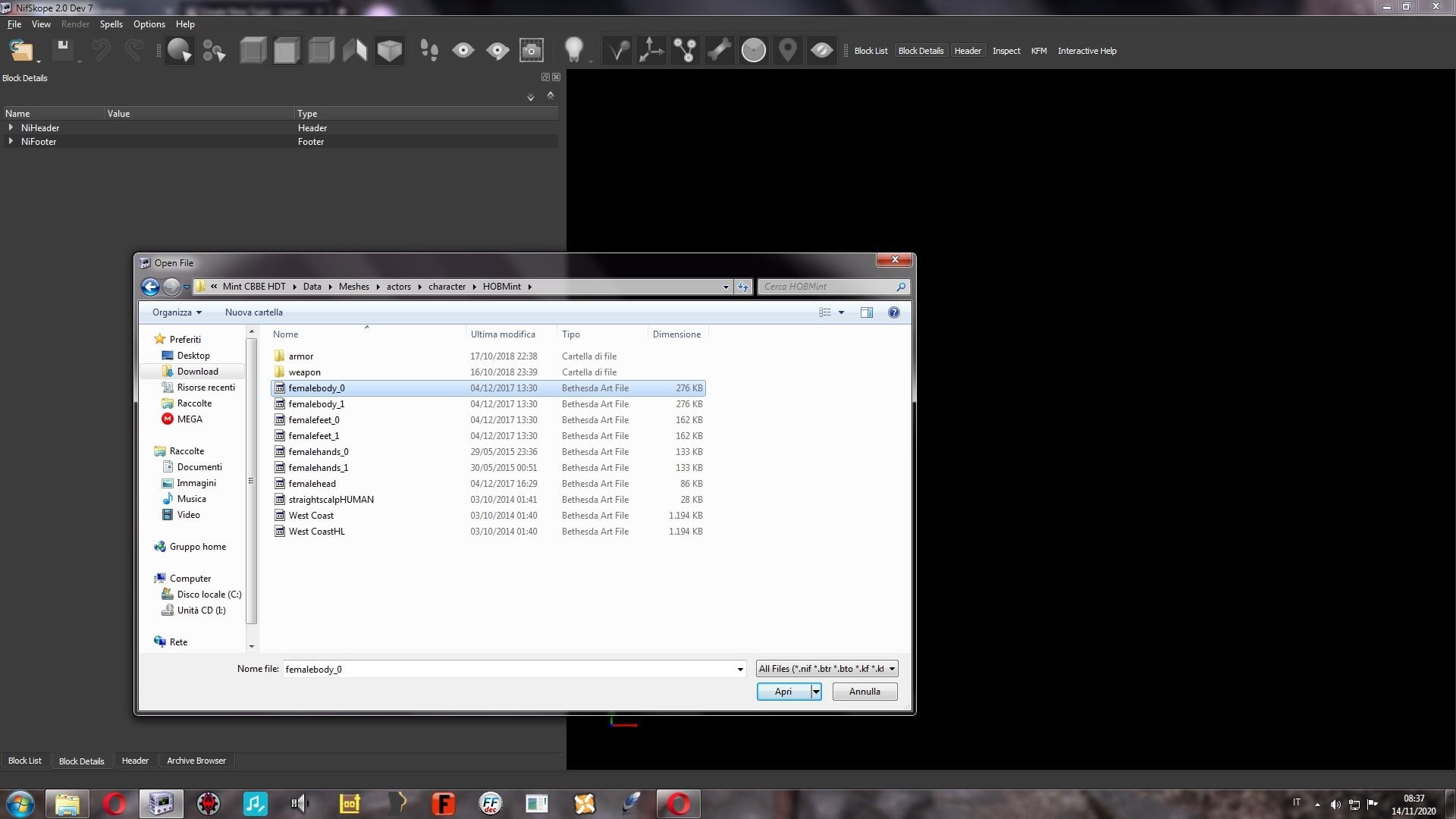Open the Spells menu
The image size is (1456, 819).
click(111, 24)
